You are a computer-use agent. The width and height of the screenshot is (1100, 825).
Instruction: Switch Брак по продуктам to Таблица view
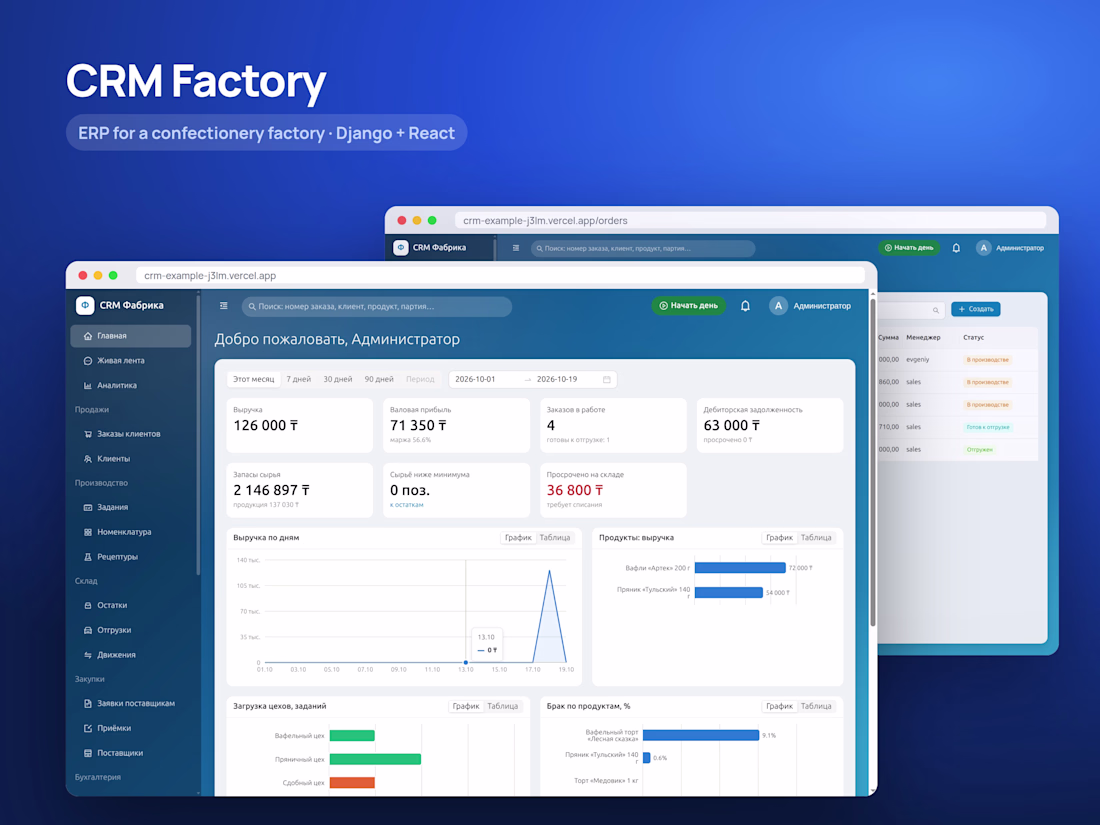(x=816, y=706)
